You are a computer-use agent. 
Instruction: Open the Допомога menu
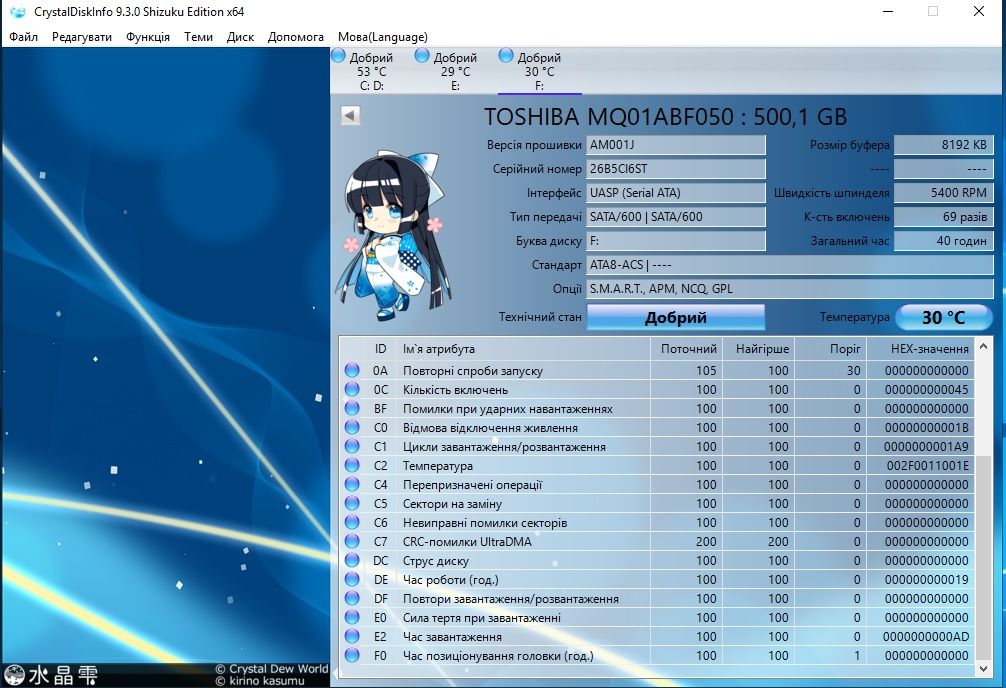(296, 37)
